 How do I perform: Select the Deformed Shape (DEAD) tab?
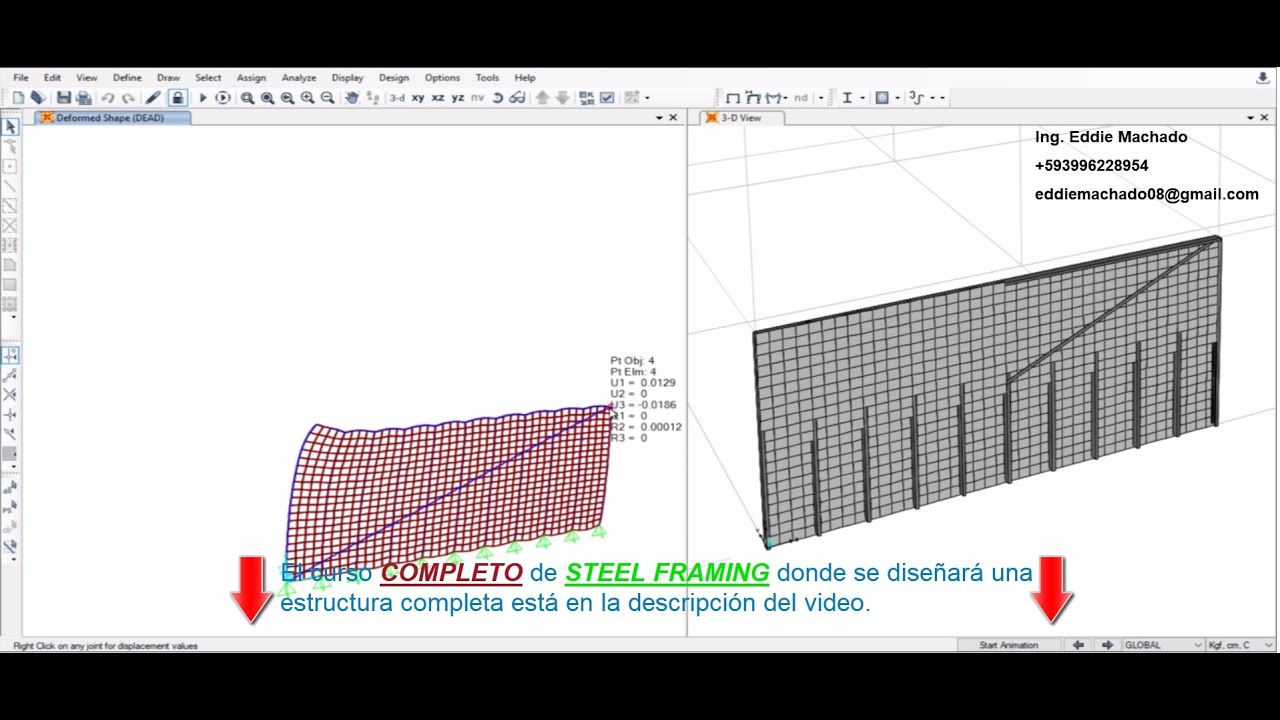pyautogui.click(x=112, y=118)
